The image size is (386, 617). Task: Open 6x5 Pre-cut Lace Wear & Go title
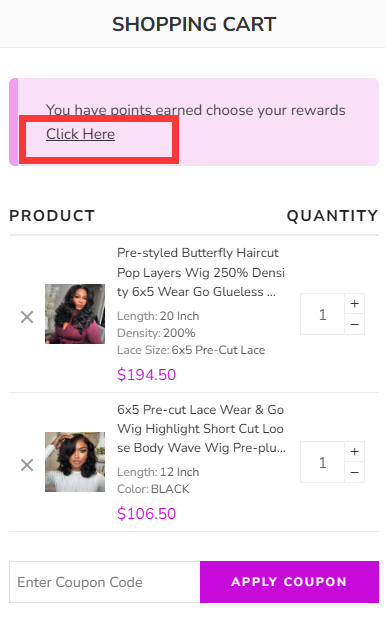point(201,429)
